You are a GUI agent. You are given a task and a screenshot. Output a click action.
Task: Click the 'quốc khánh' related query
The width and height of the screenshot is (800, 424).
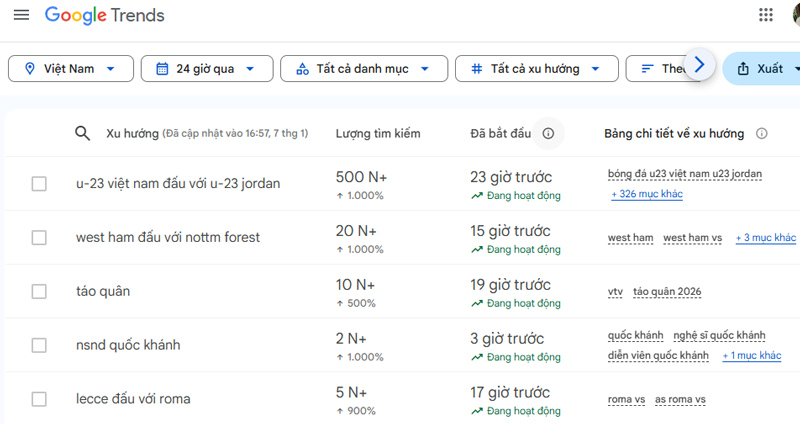point(635,335)
